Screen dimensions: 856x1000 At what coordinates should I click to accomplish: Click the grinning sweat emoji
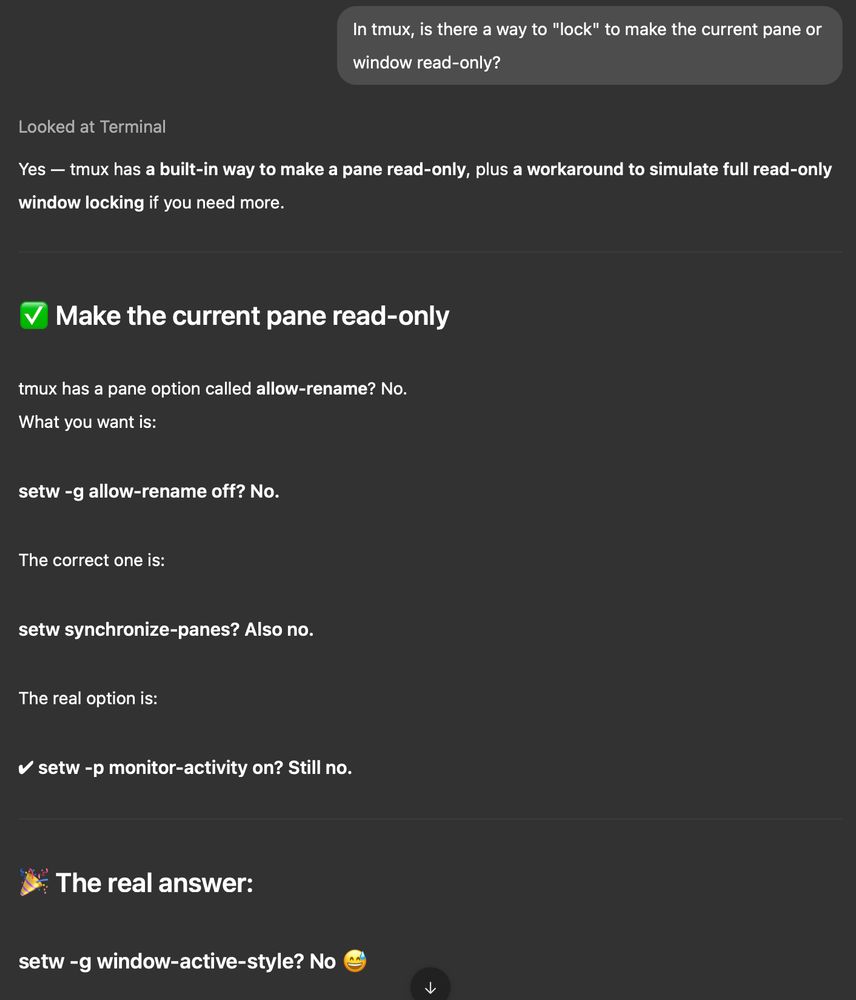(354, 961)
